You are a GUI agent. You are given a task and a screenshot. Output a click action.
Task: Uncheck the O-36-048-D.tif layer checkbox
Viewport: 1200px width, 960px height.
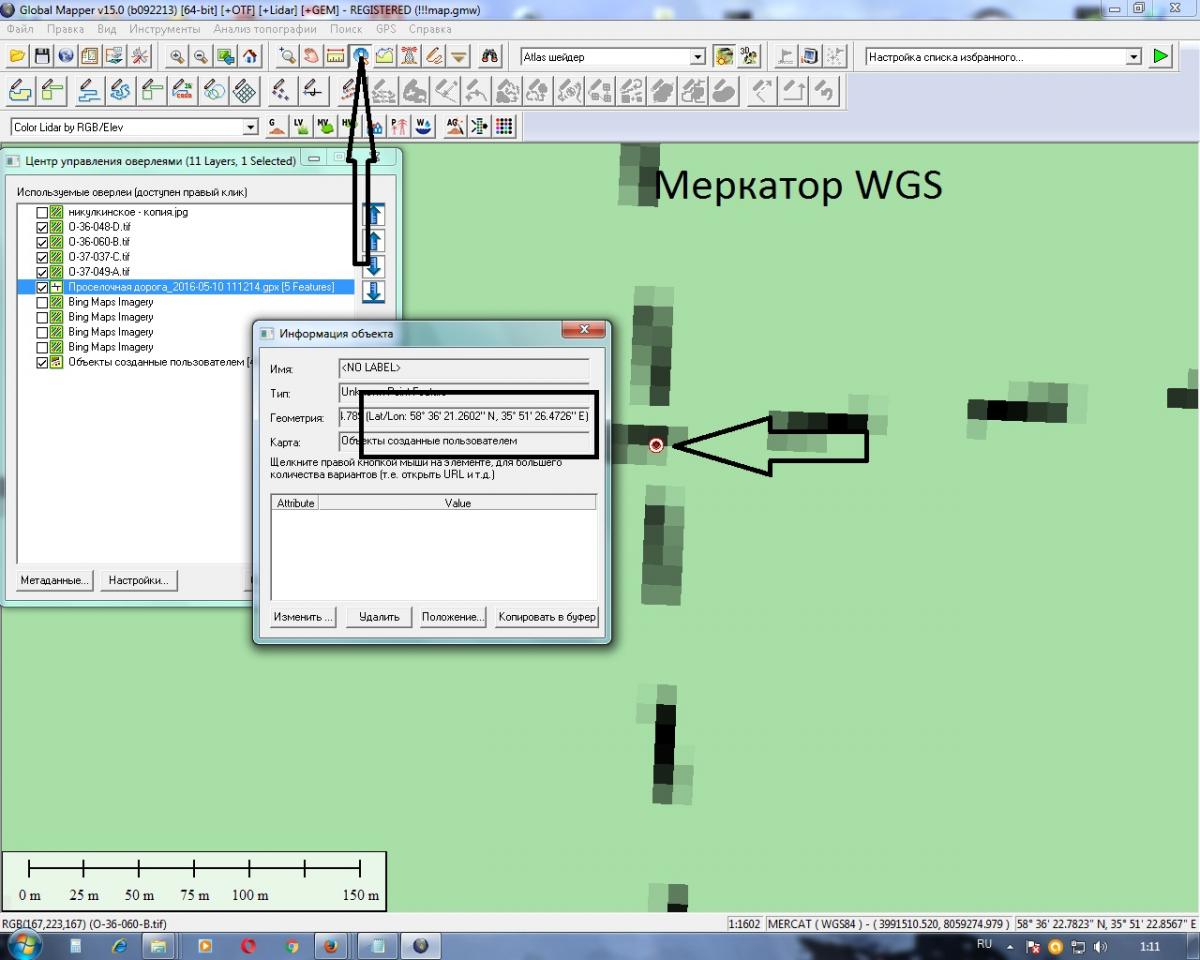[x=41, y=228]
